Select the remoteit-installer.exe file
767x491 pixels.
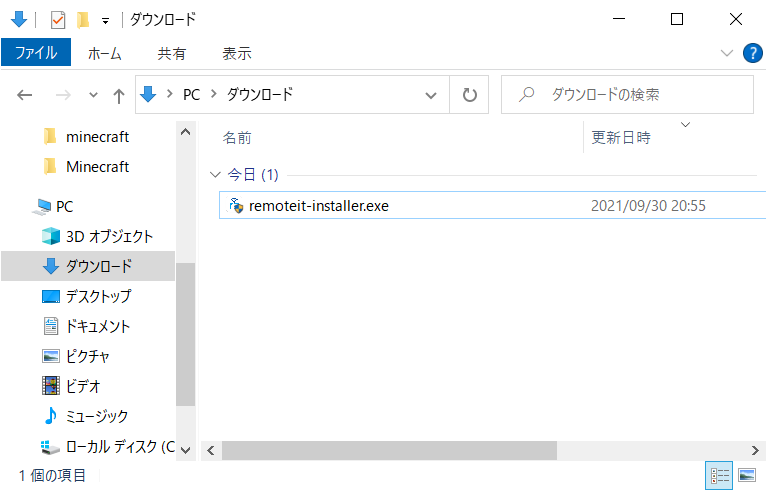(493, 205)
